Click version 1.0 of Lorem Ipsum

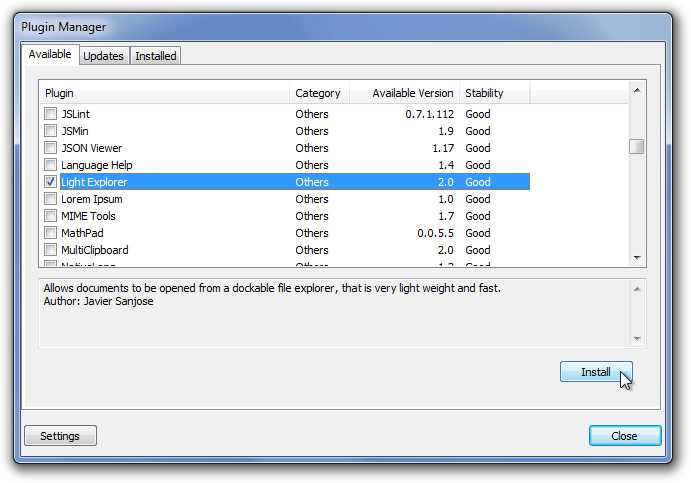446,199
